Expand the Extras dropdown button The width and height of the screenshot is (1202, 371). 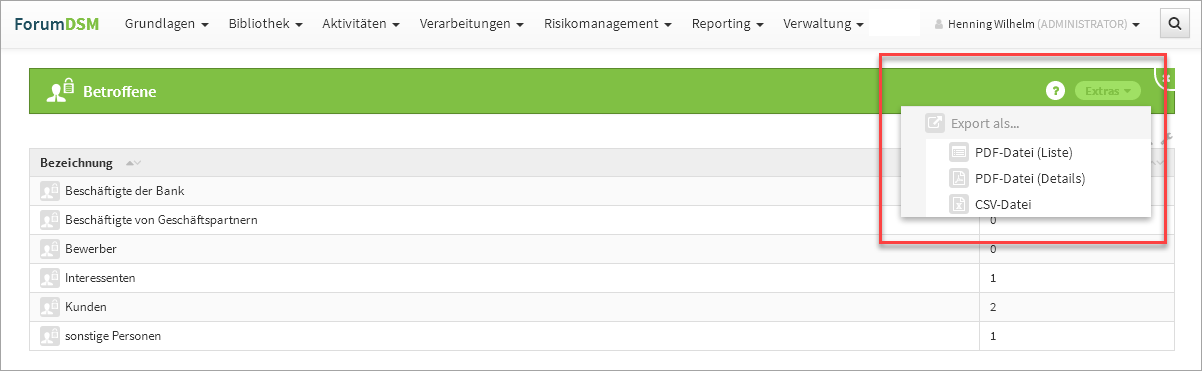[1107, 91]
